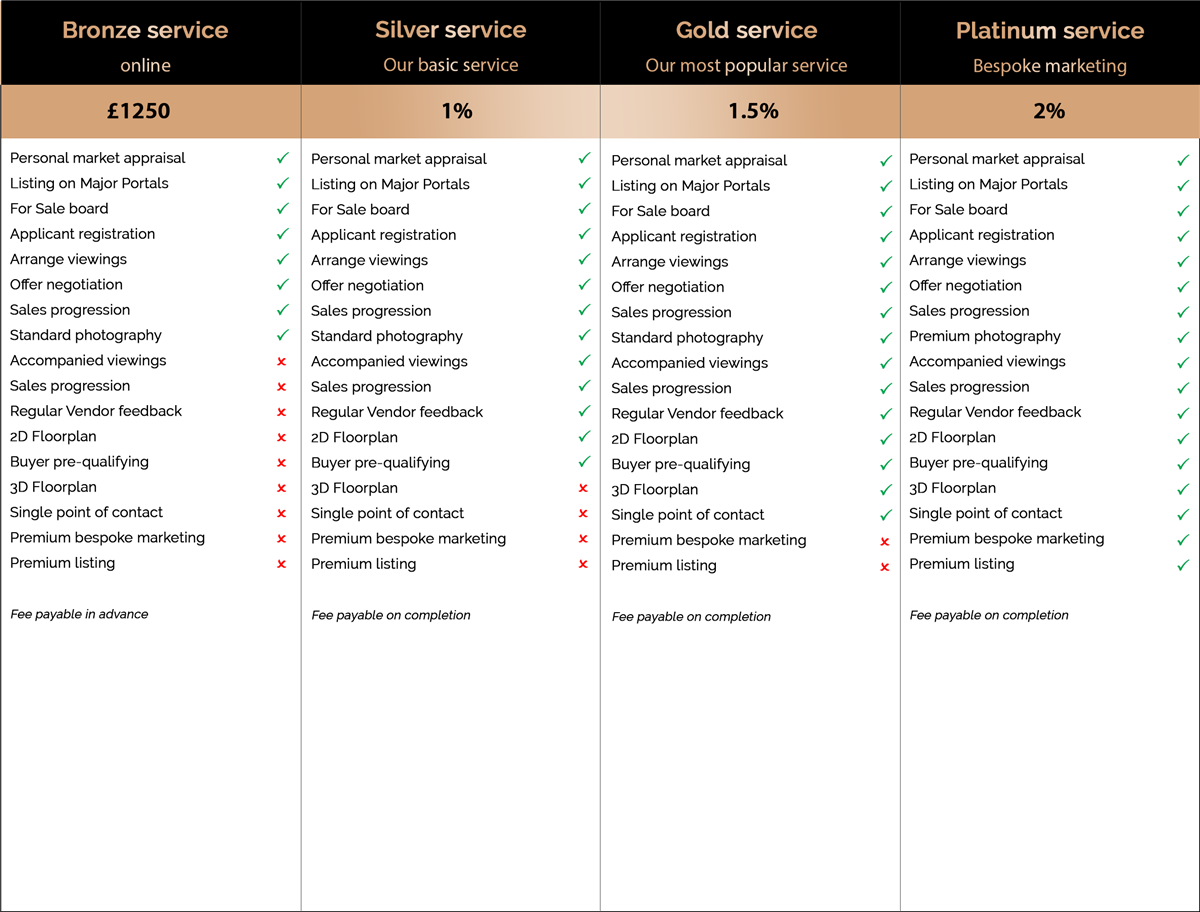The image size is (1200, 912).
Task: Click Platinum Premium listing green checkmark
Action: (1183, 564)
